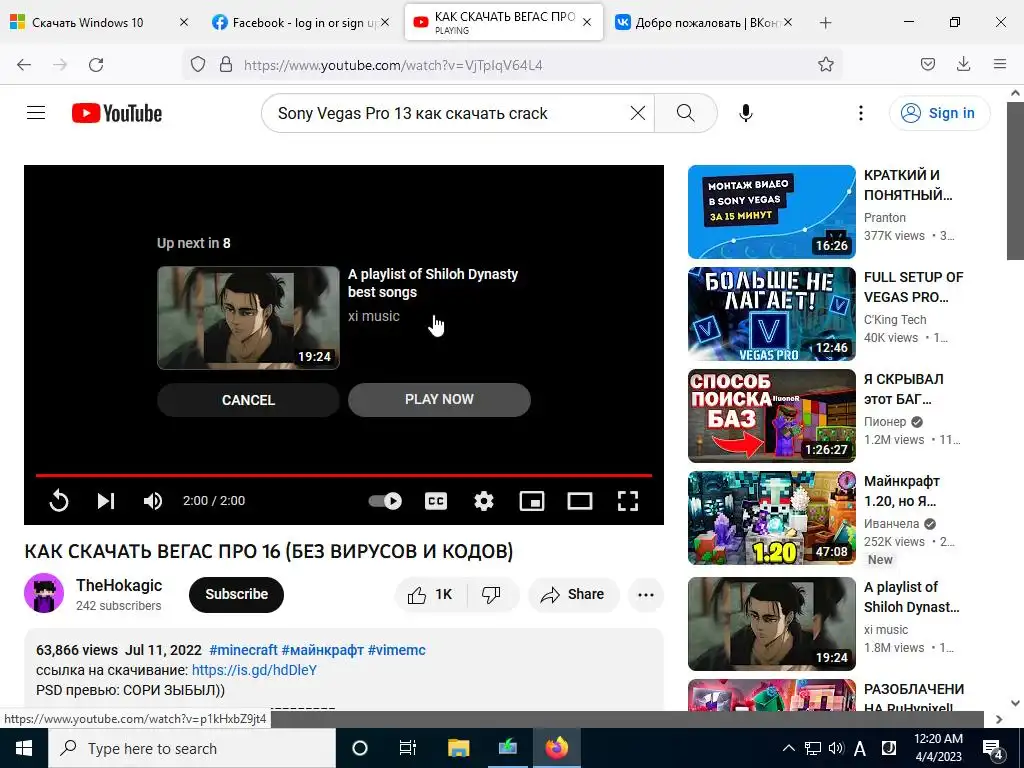Sign in to YouTube

coord(939,113)
